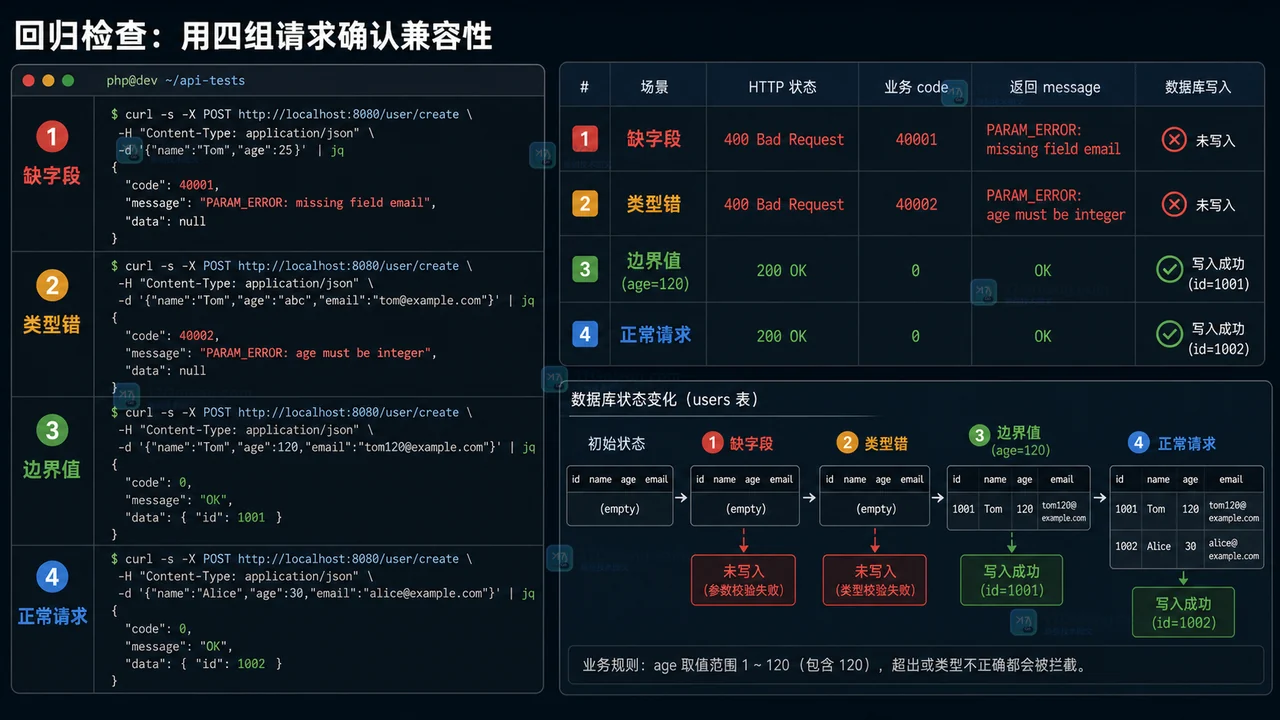Click badge 3 in the database state flow

click(x=979, y=435)
